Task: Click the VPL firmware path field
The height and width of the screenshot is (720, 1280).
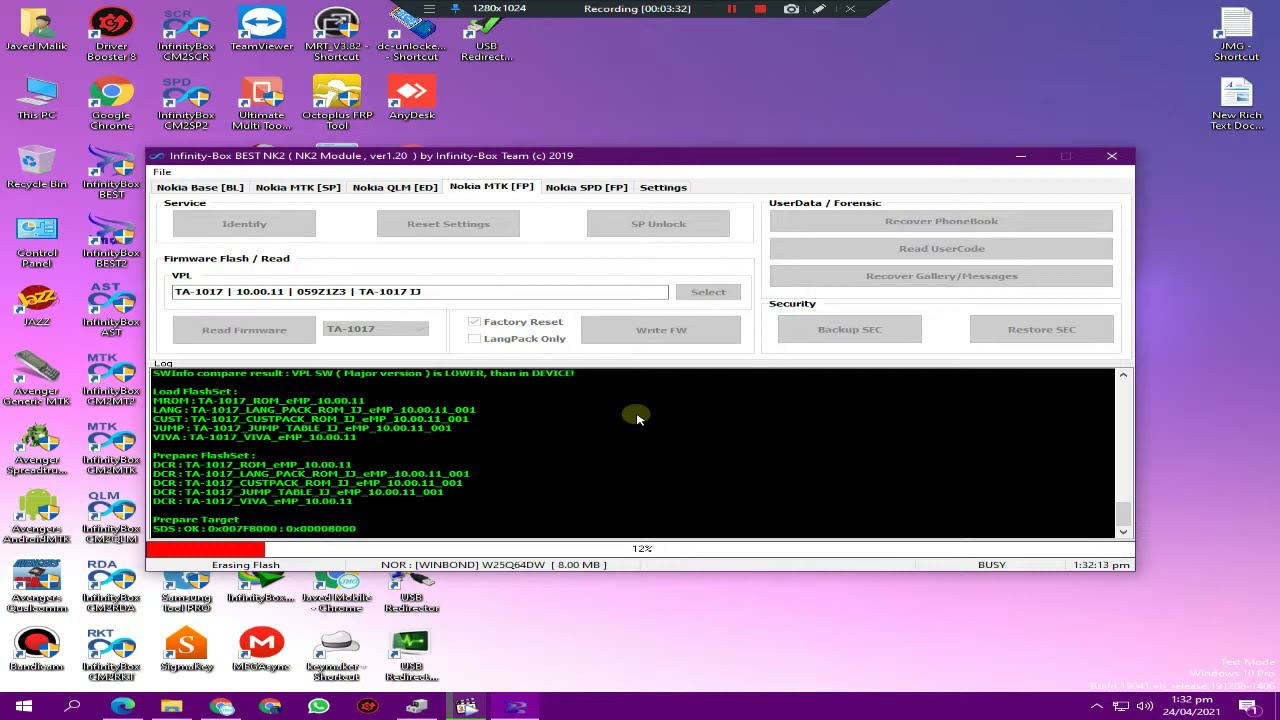Action: pyautogui.click(x=420, y=292)
